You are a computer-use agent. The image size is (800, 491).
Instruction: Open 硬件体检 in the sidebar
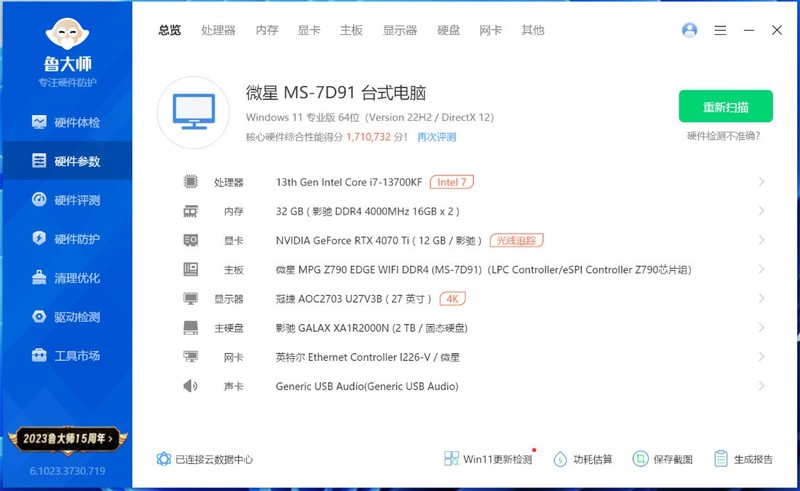(66, 122)
